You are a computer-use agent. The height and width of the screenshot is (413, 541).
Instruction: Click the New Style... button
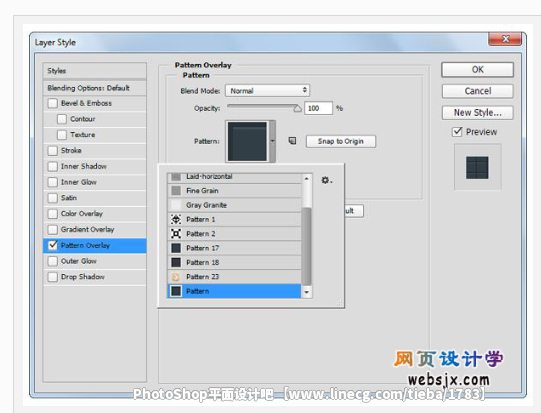pos(478,112)
